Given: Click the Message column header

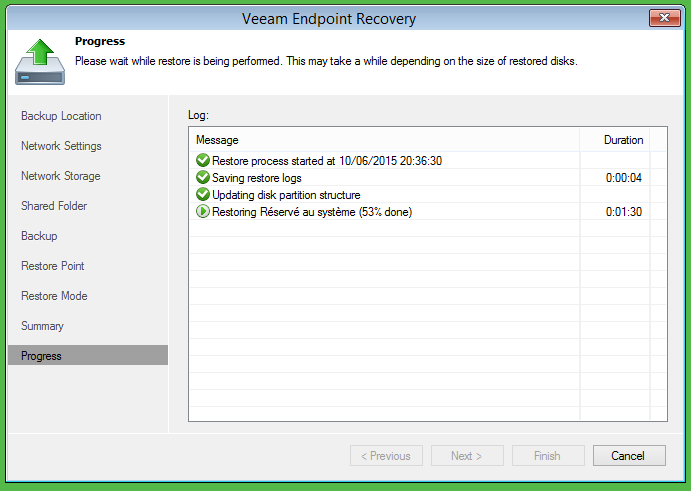Looking at the screenshot, I should (384, 140).
